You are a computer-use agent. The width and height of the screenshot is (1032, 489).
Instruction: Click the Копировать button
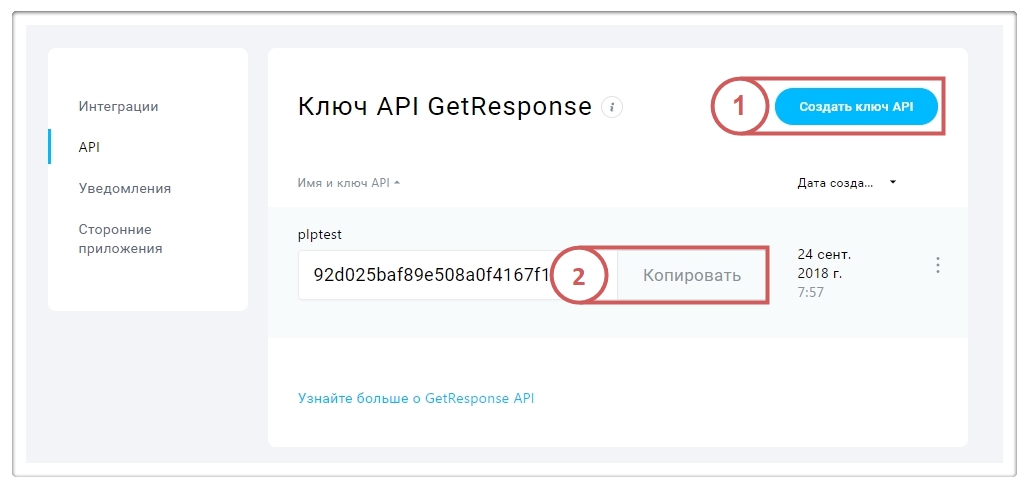coord(692,275)
